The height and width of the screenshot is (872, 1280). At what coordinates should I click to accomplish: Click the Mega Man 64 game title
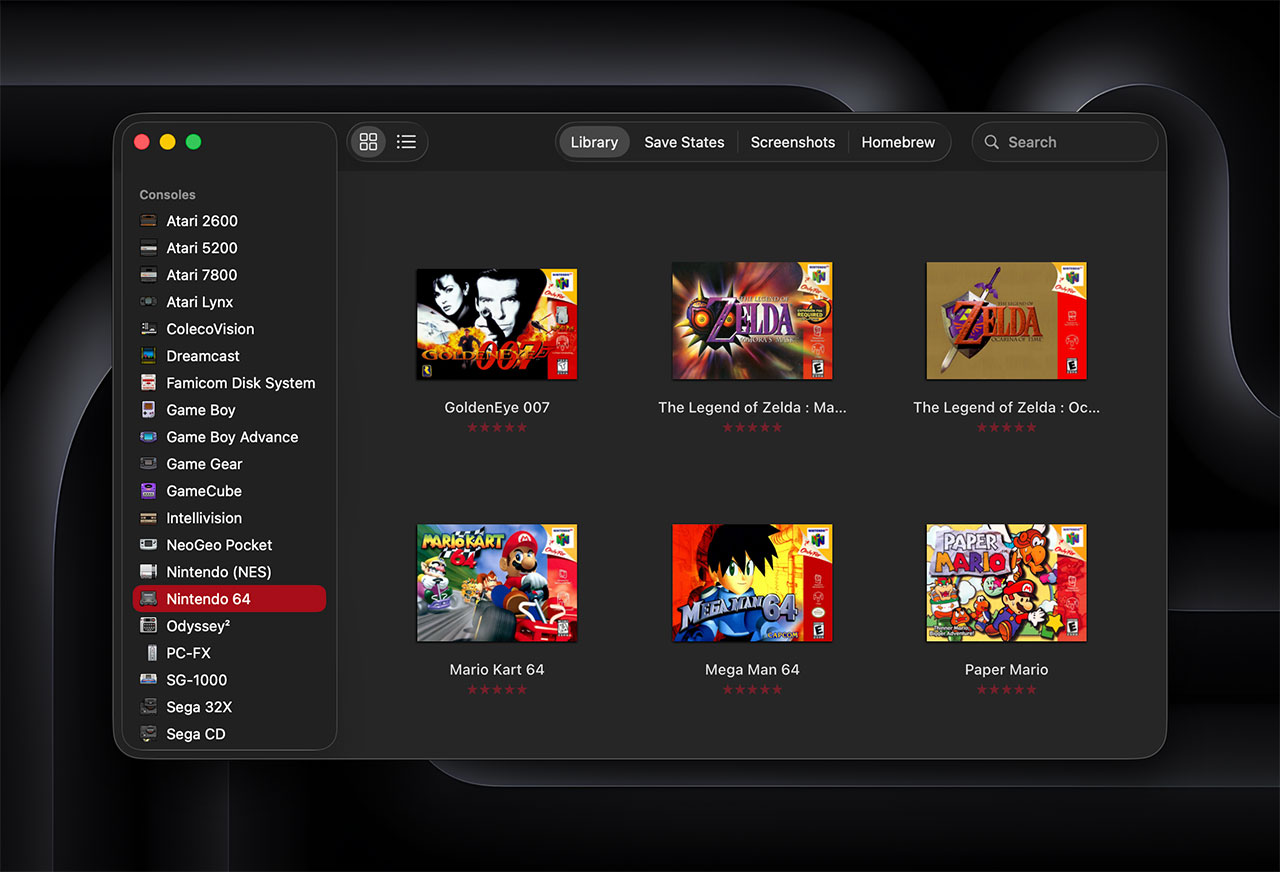point(752,669)
